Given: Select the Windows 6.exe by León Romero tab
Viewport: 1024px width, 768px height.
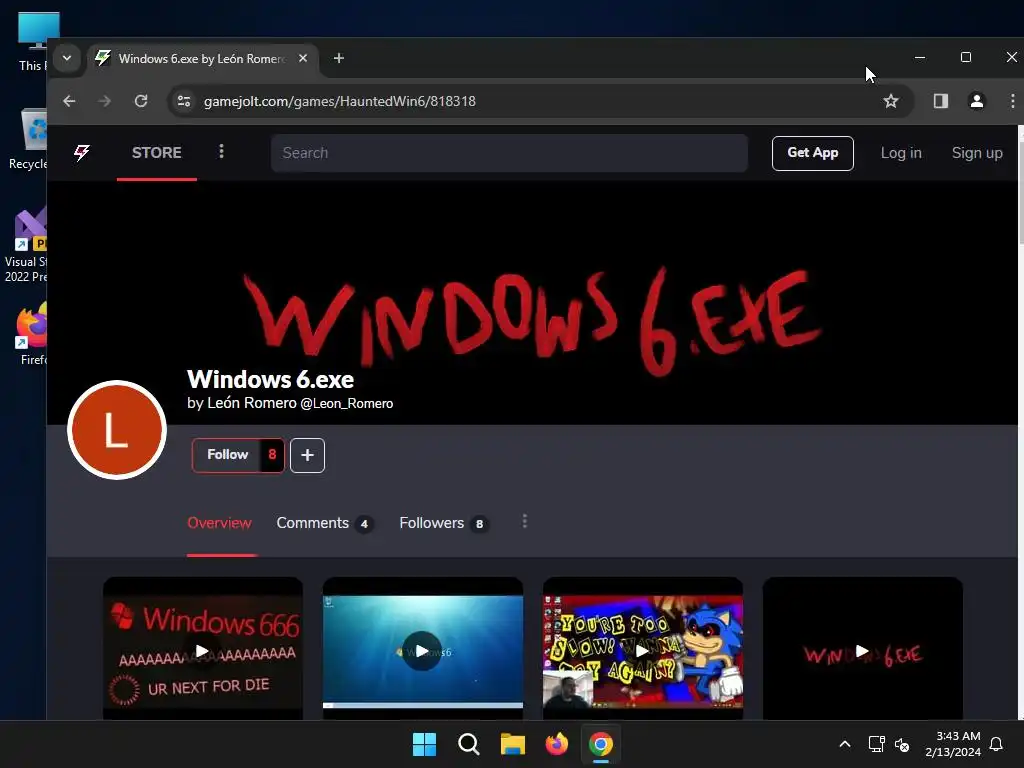Looking at the screenshot, I should [x=202, y=59].
